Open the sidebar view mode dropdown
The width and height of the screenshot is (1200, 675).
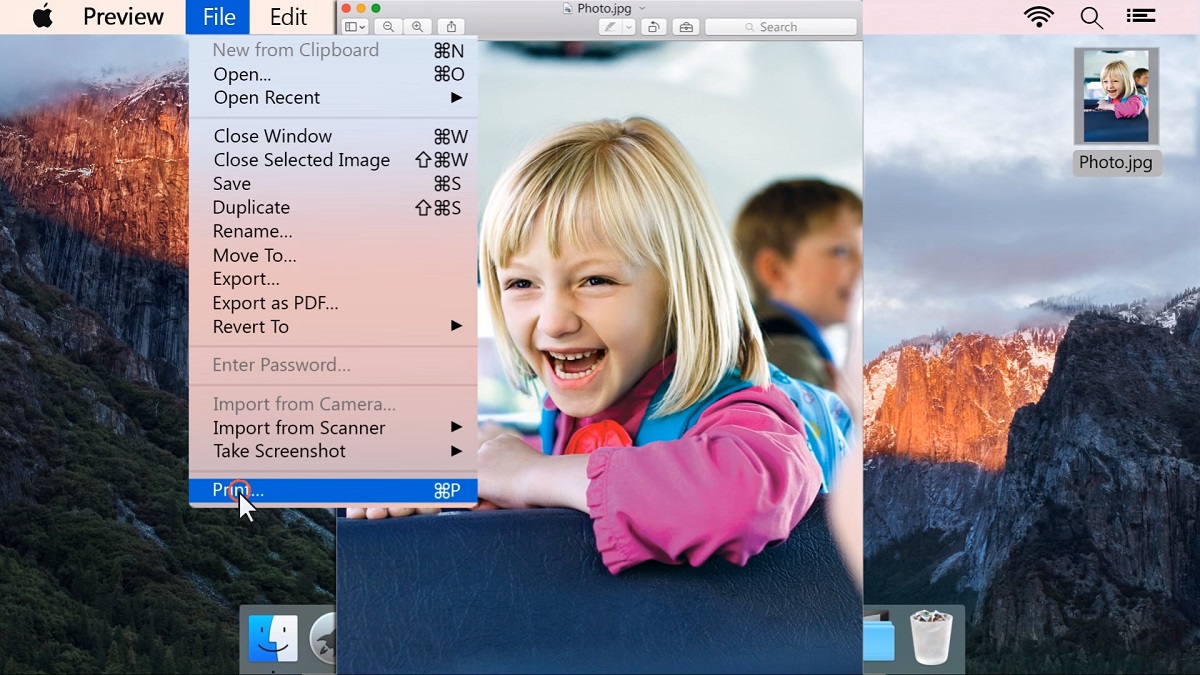[354, 27]
